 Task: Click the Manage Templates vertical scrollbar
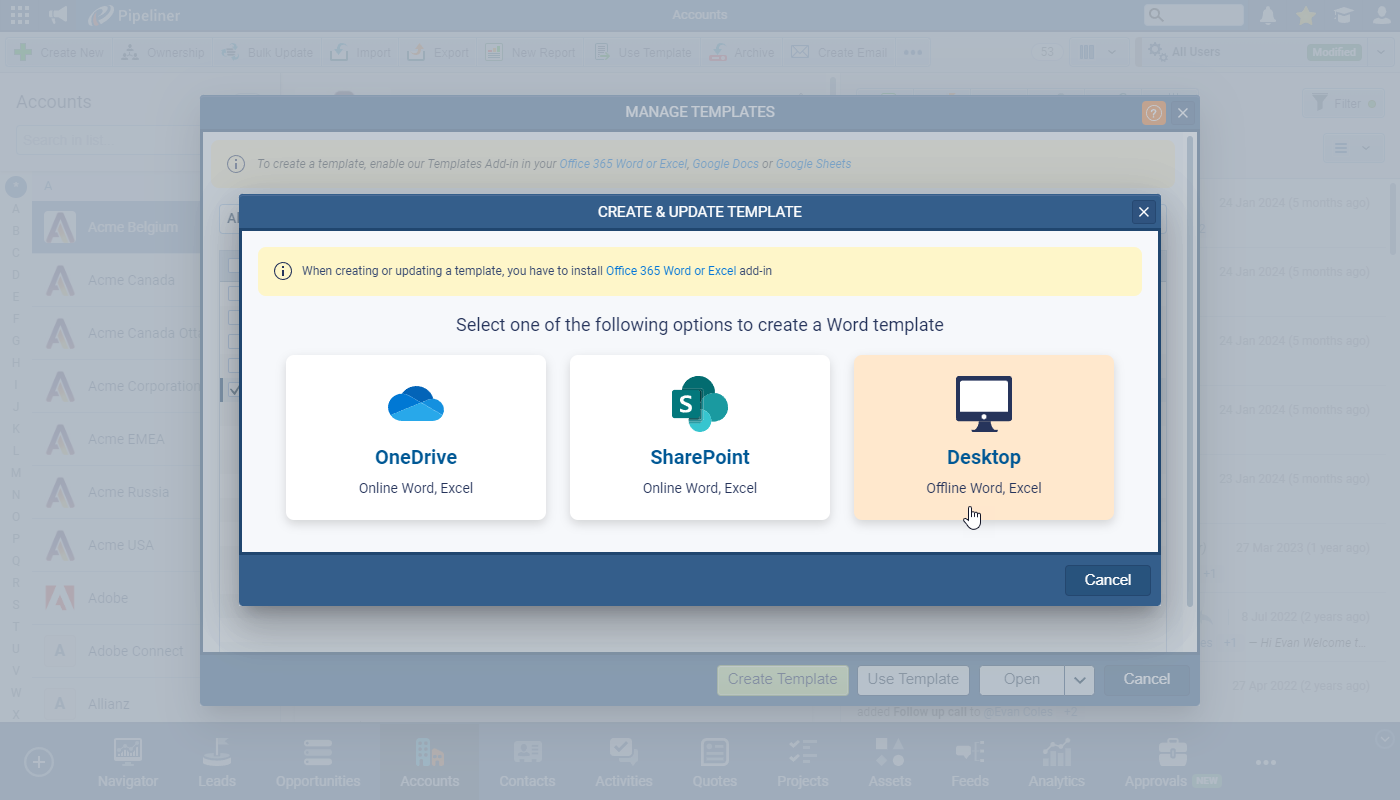[x=1189, y=370]
